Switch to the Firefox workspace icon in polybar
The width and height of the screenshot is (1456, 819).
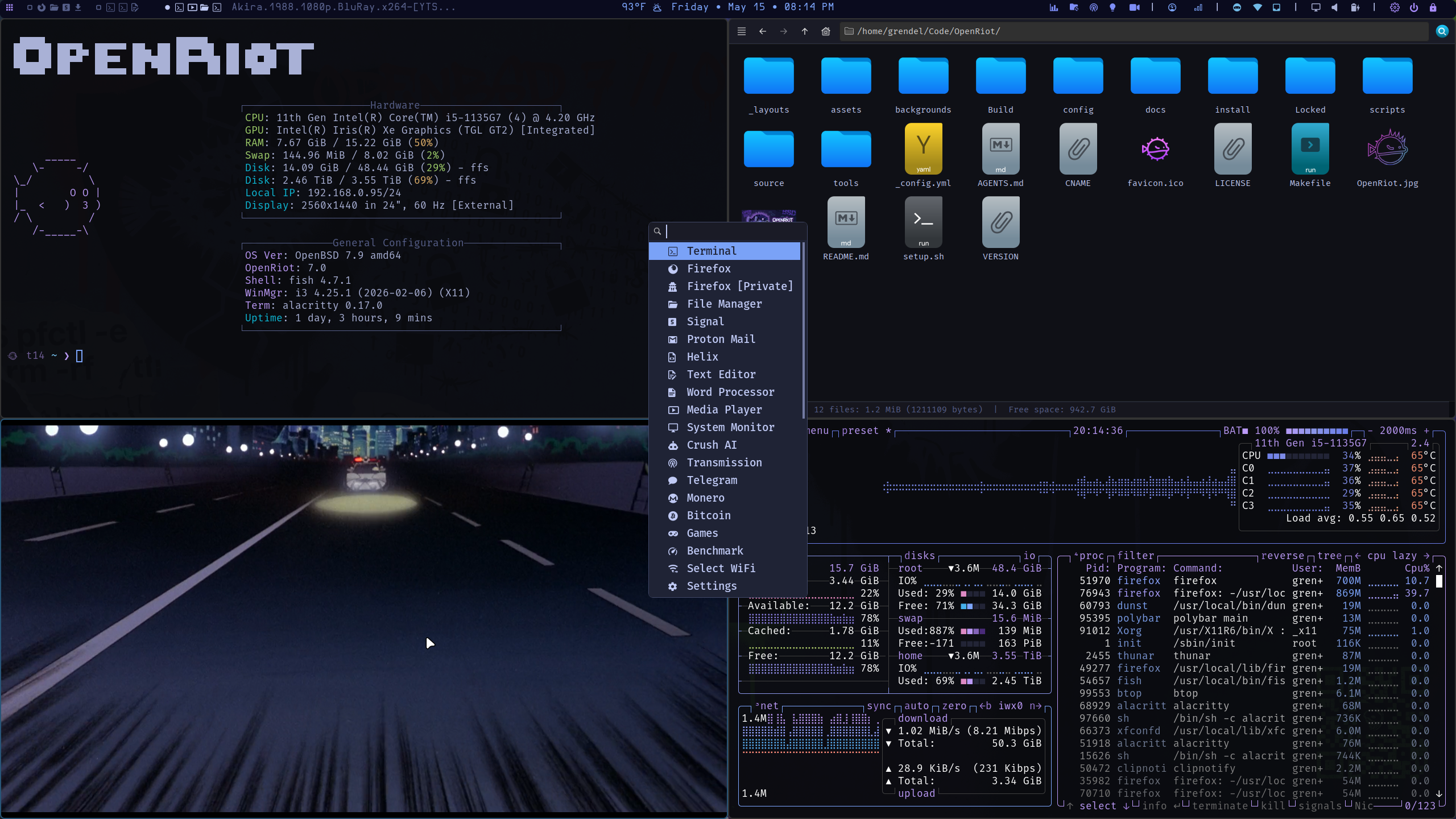point(42,7)
